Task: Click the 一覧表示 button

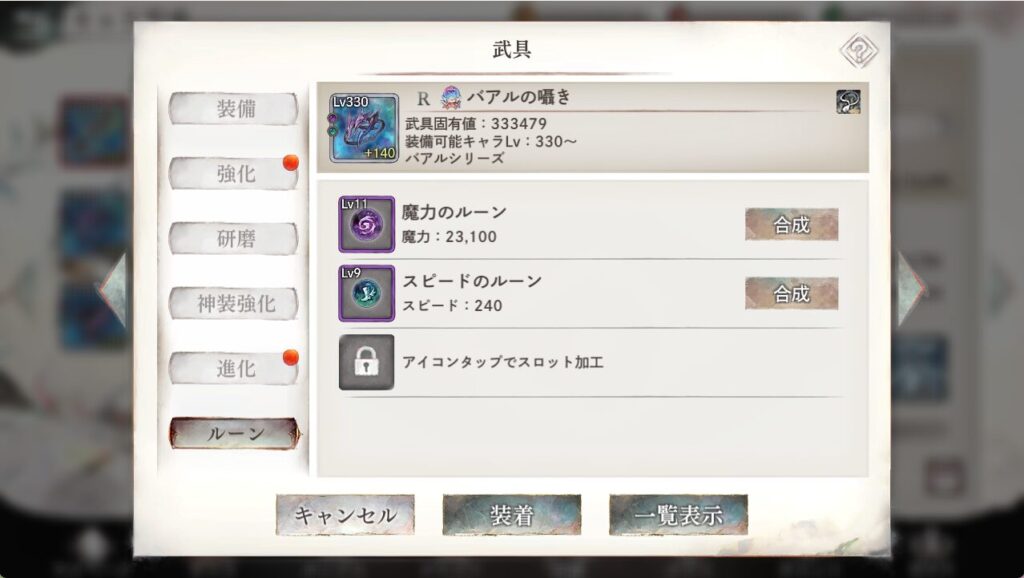Action: [x=679, y=515]
